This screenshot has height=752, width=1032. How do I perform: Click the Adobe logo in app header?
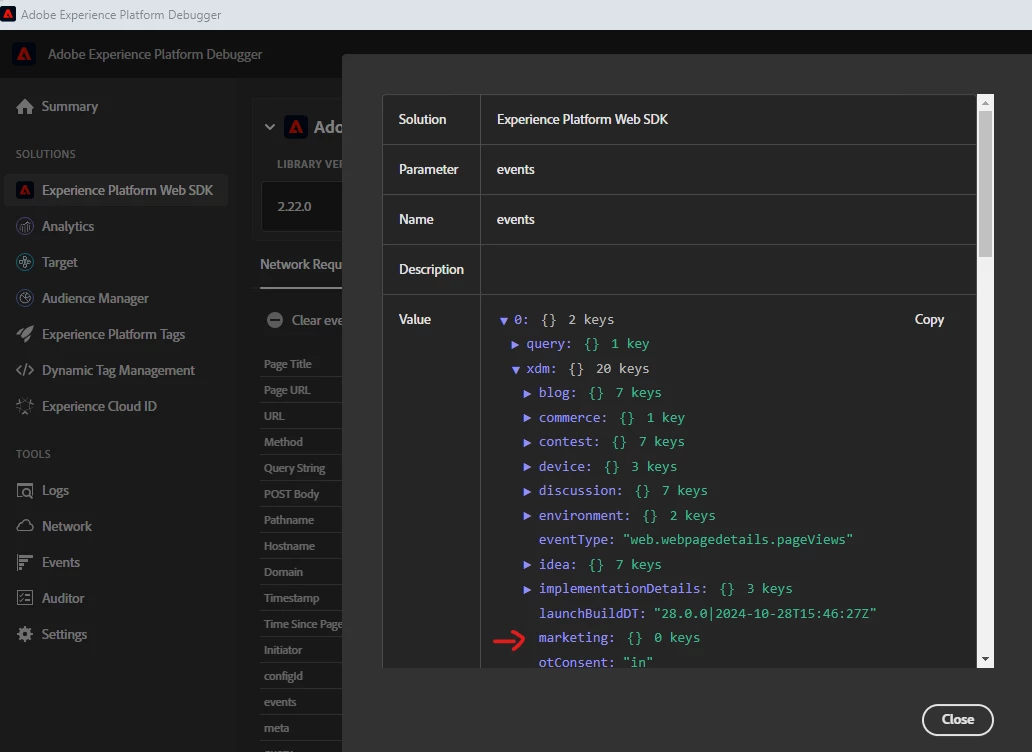[24, 54]
